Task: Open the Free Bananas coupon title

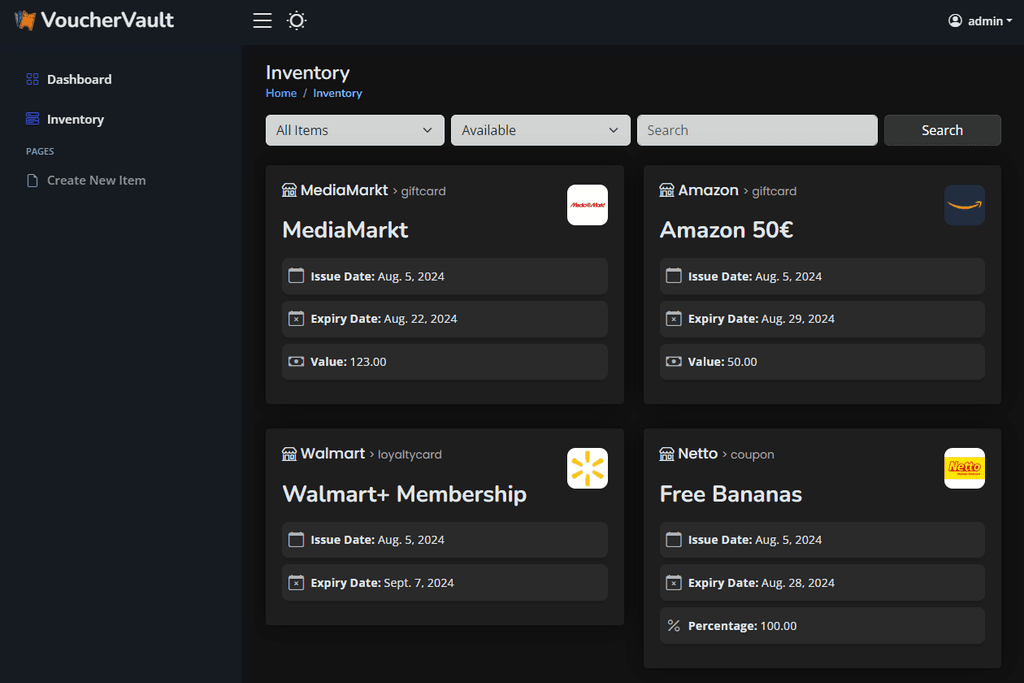Action: coord(730,494)
